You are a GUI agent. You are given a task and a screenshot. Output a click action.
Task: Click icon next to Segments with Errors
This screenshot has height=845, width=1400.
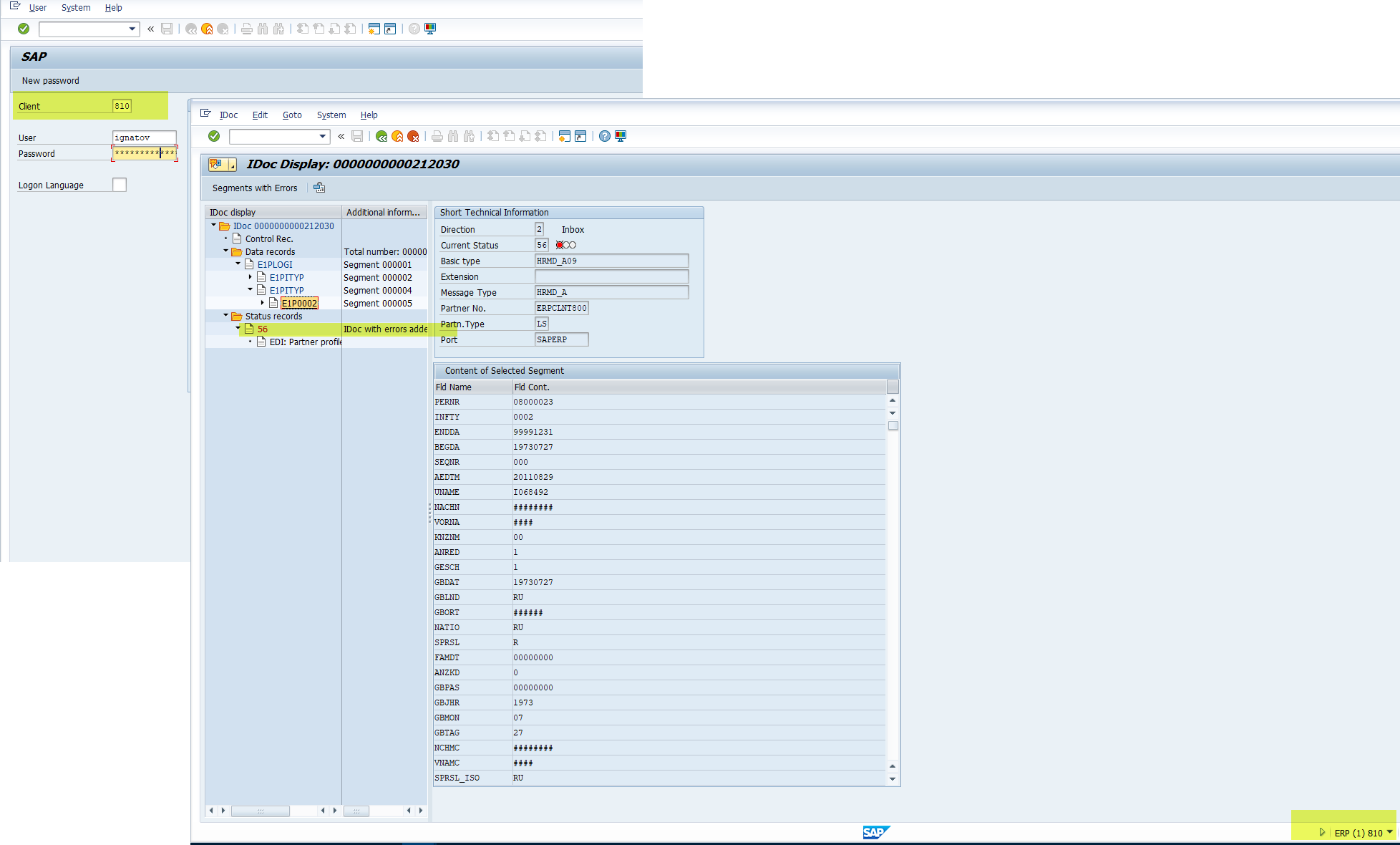pos(319,188)
